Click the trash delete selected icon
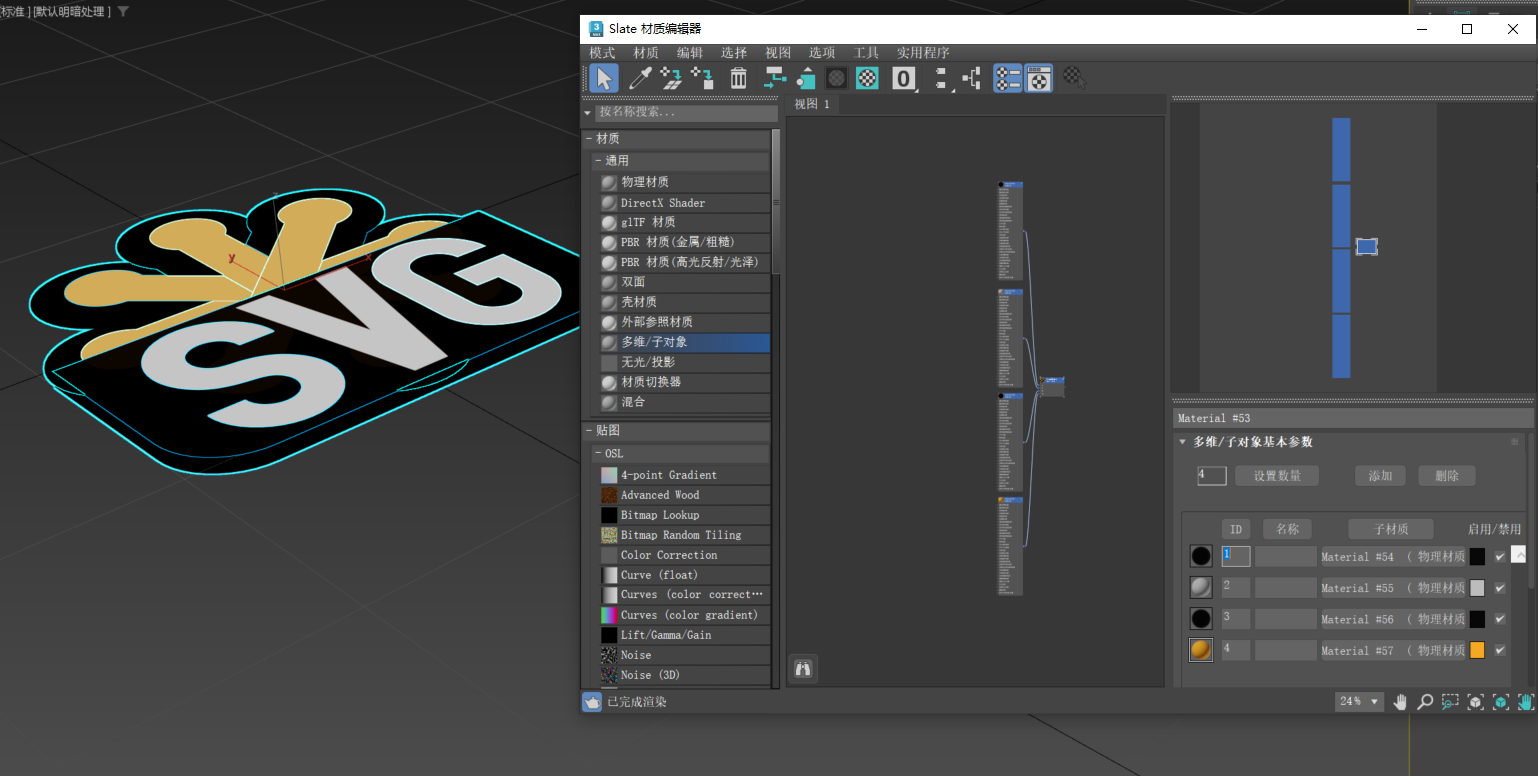This screenshot has width=1538, height=776. [x=738, y=78]
